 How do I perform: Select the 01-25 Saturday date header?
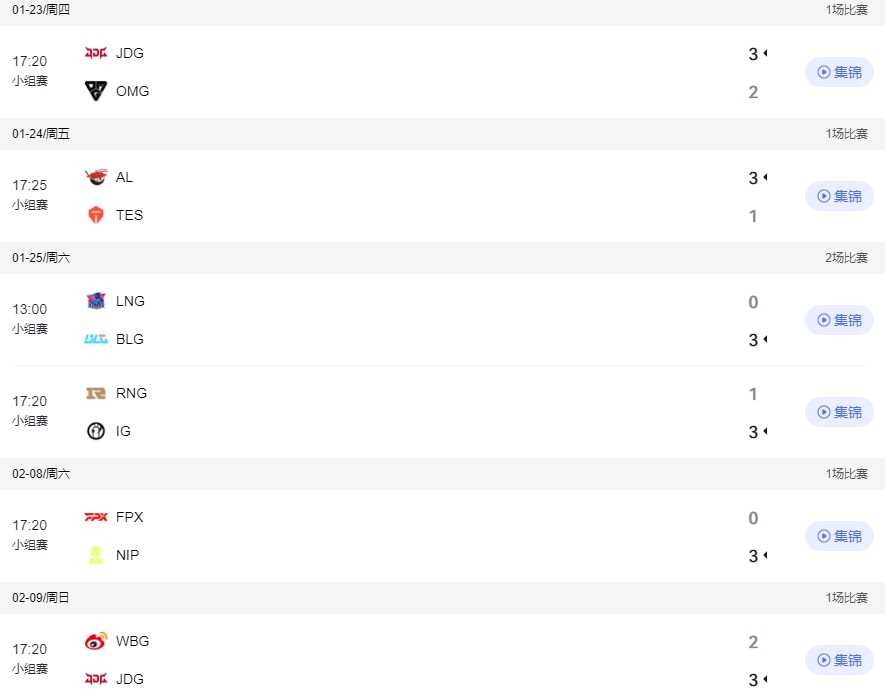tap(41, 258)
